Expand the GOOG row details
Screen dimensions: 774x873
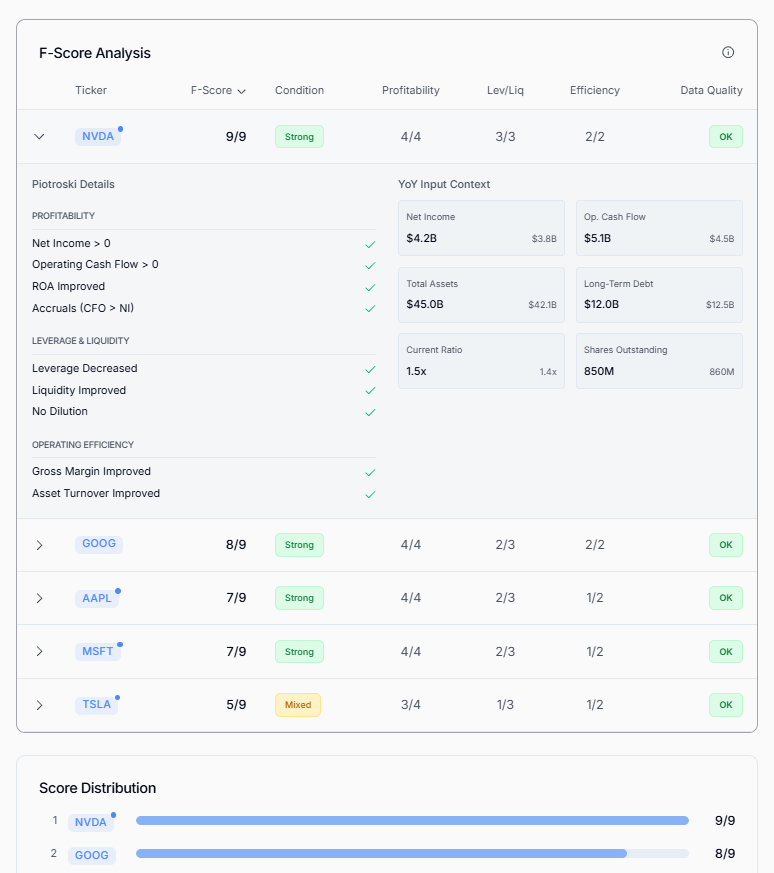pyautogui.click(x=39, y=545)
